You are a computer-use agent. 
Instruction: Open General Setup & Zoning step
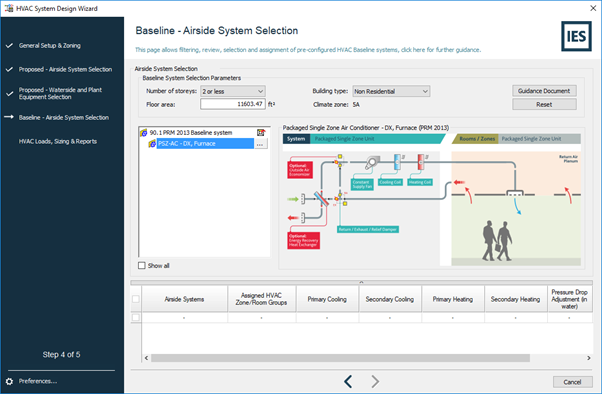[x=50, y=46]
